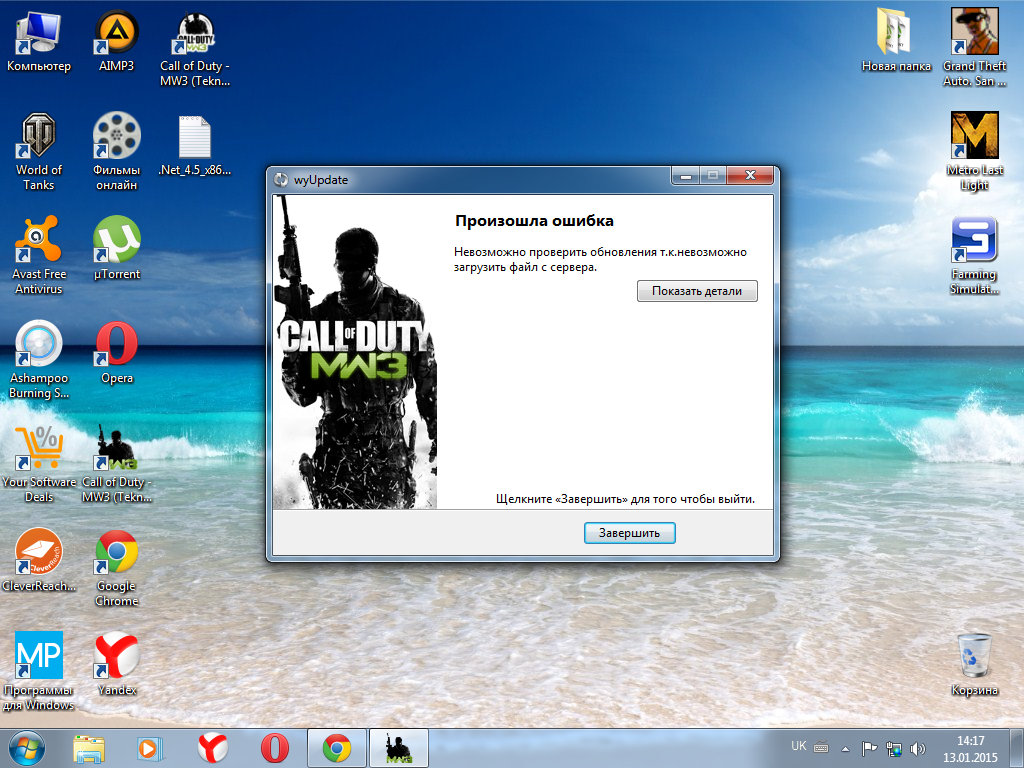This screenshot has height=768, width=1024.
Task: Select Farming Simulator desktop icon
Action: (974, 255)
